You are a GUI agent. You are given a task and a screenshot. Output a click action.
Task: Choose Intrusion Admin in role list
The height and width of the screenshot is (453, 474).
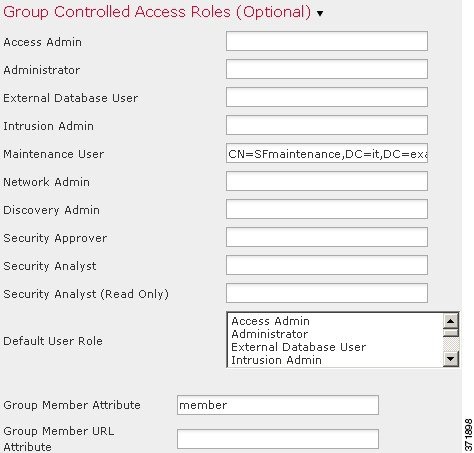click(276, 360)
